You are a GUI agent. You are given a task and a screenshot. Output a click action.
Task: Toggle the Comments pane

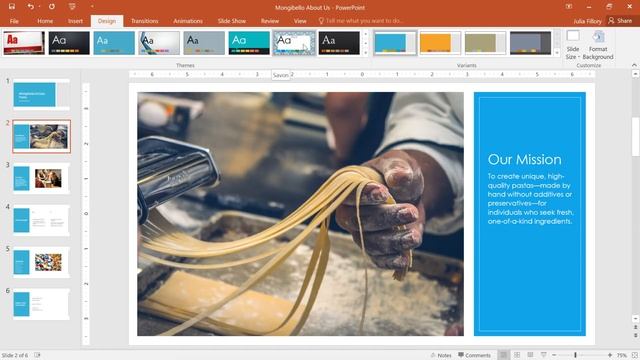474,355
